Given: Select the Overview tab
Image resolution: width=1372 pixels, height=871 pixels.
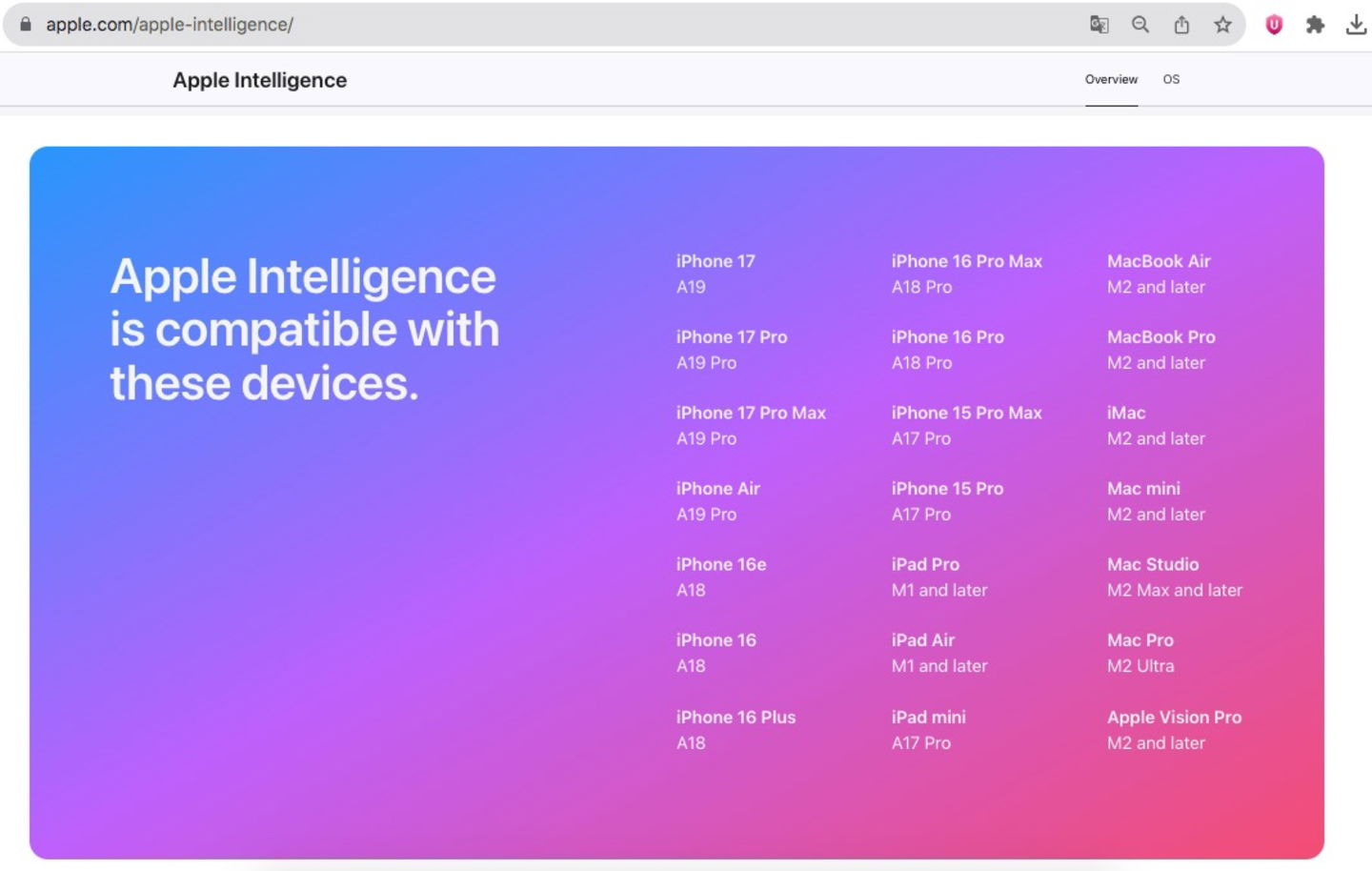Looking at the screenshot, I should (x=1111, y=79).
